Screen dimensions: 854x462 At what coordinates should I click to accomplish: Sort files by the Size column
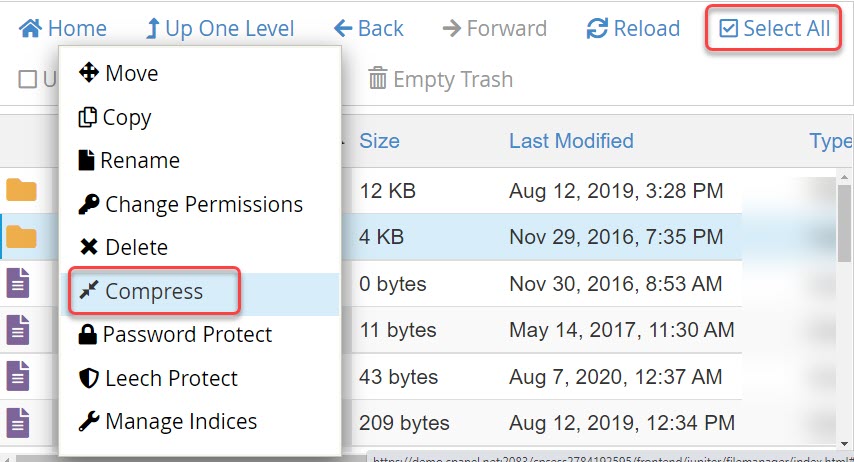click(x=379, y=141)
